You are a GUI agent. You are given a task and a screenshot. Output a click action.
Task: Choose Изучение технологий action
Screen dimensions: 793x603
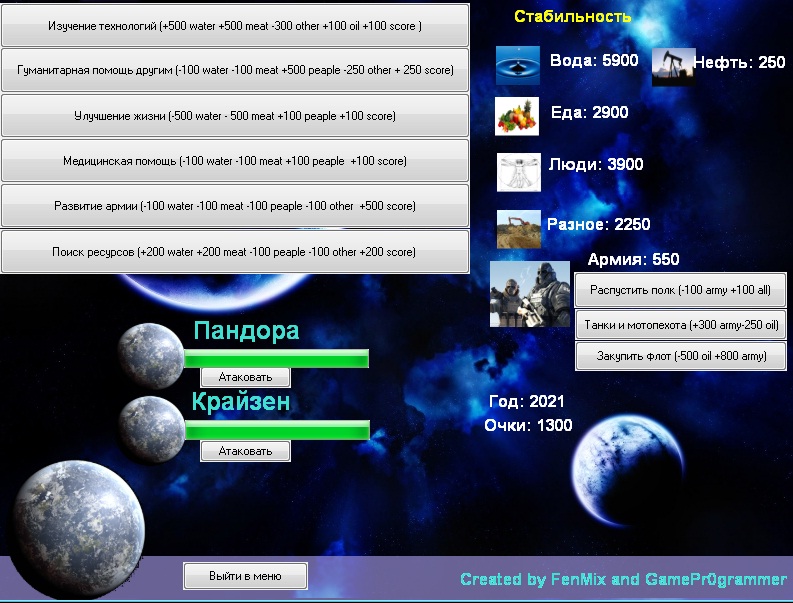click(x=235, y=25)
